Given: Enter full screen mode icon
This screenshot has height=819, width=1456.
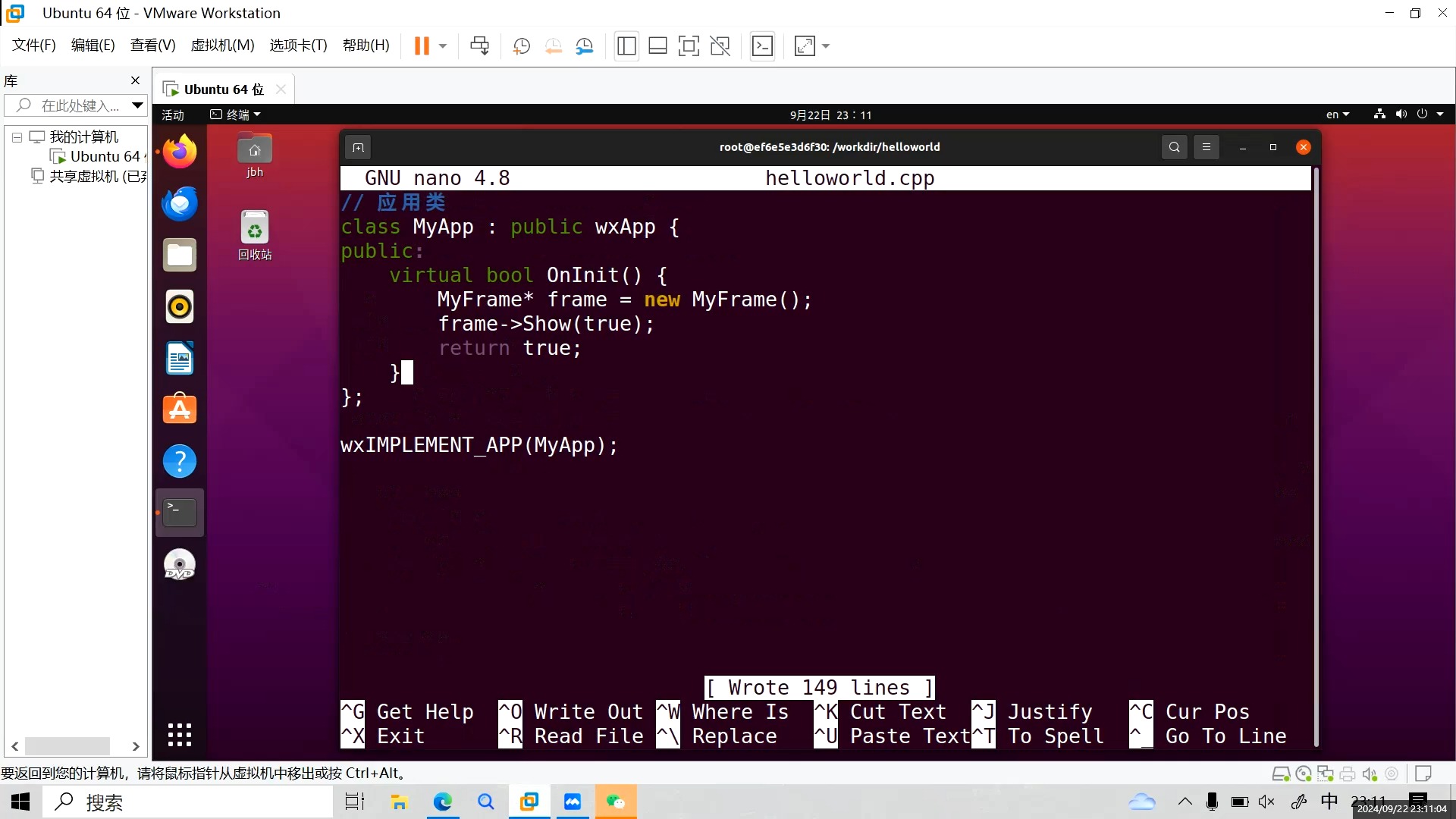Looking at the screenshot, I should click(x=688, y=46).
